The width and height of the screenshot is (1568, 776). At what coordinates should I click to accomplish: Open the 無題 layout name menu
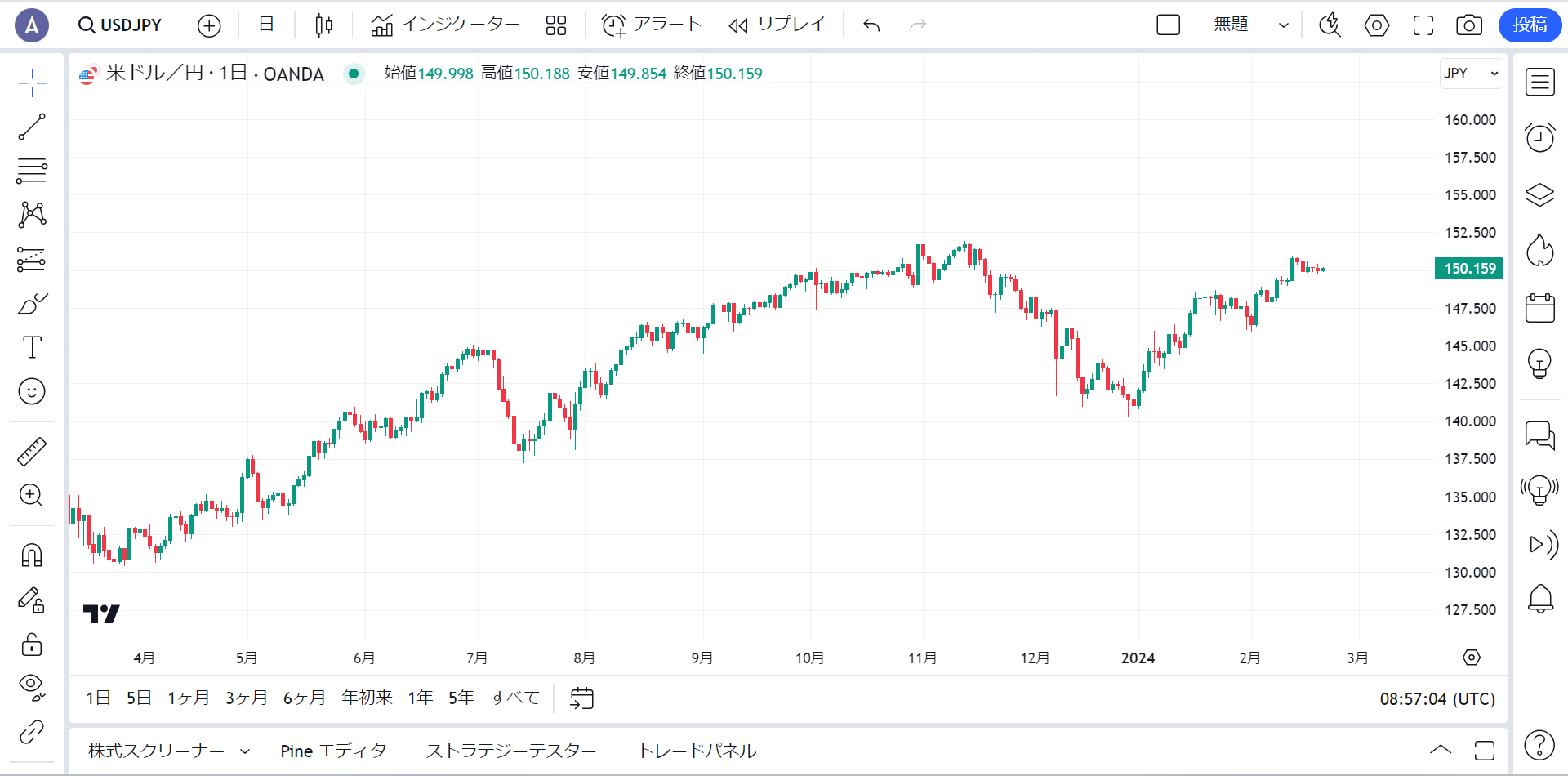[x=1231, y=25]
